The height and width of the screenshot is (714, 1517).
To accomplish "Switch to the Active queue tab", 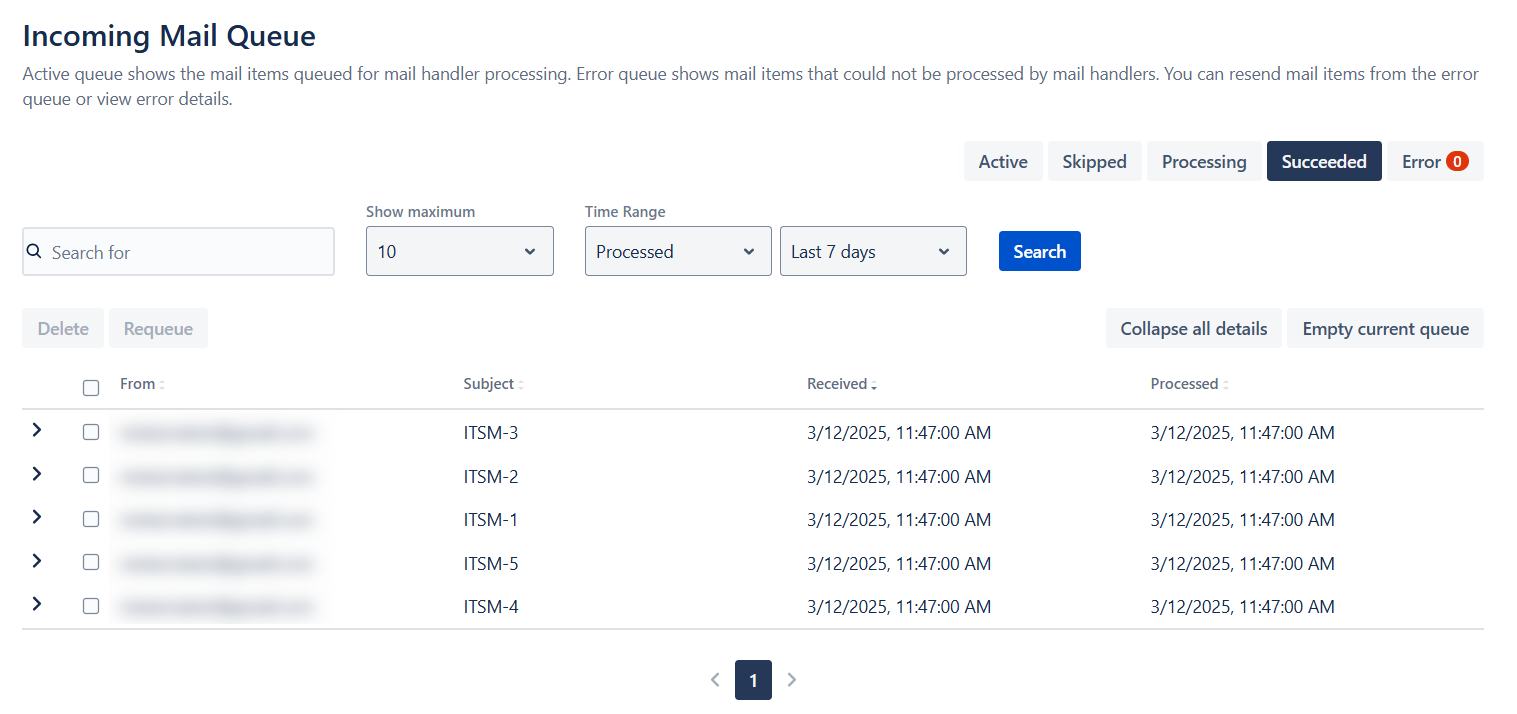I will [x=1003, y=161].
